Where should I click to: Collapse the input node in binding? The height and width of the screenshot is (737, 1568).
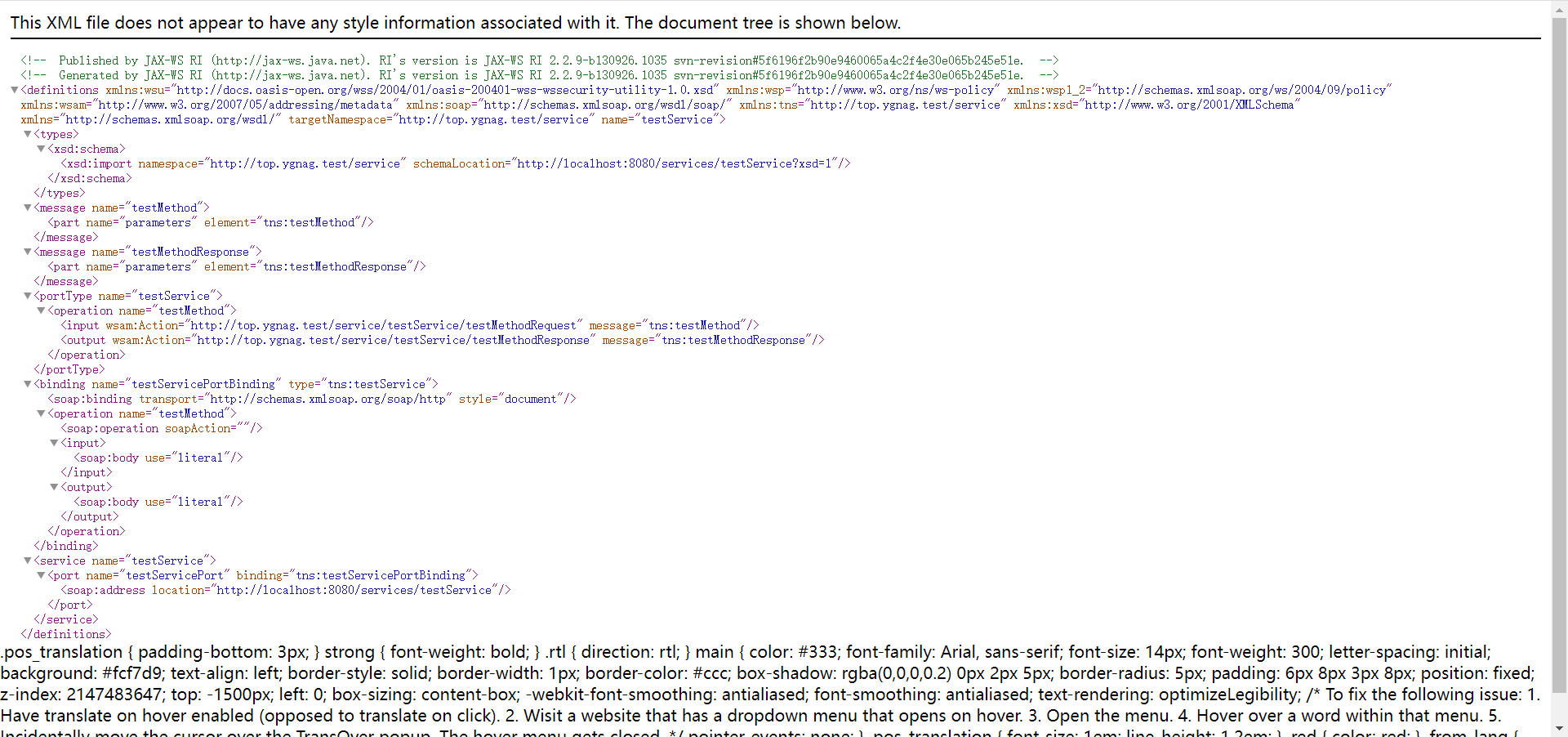click(54, 443)
